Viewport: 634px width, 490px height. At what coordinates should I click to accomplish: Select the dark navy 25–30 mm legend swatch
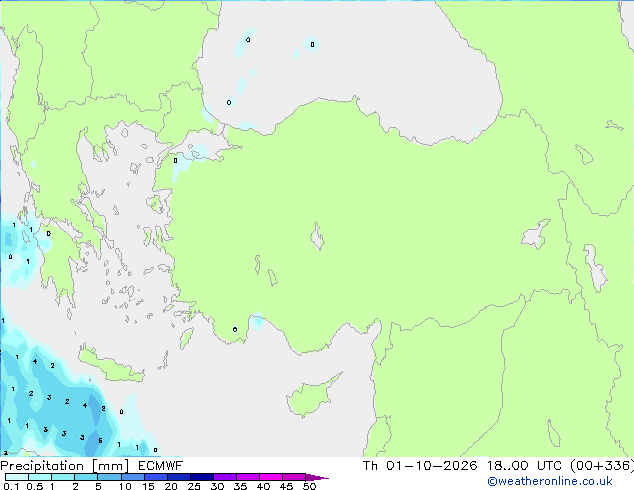pyautogui.click(x=202, y=477)
